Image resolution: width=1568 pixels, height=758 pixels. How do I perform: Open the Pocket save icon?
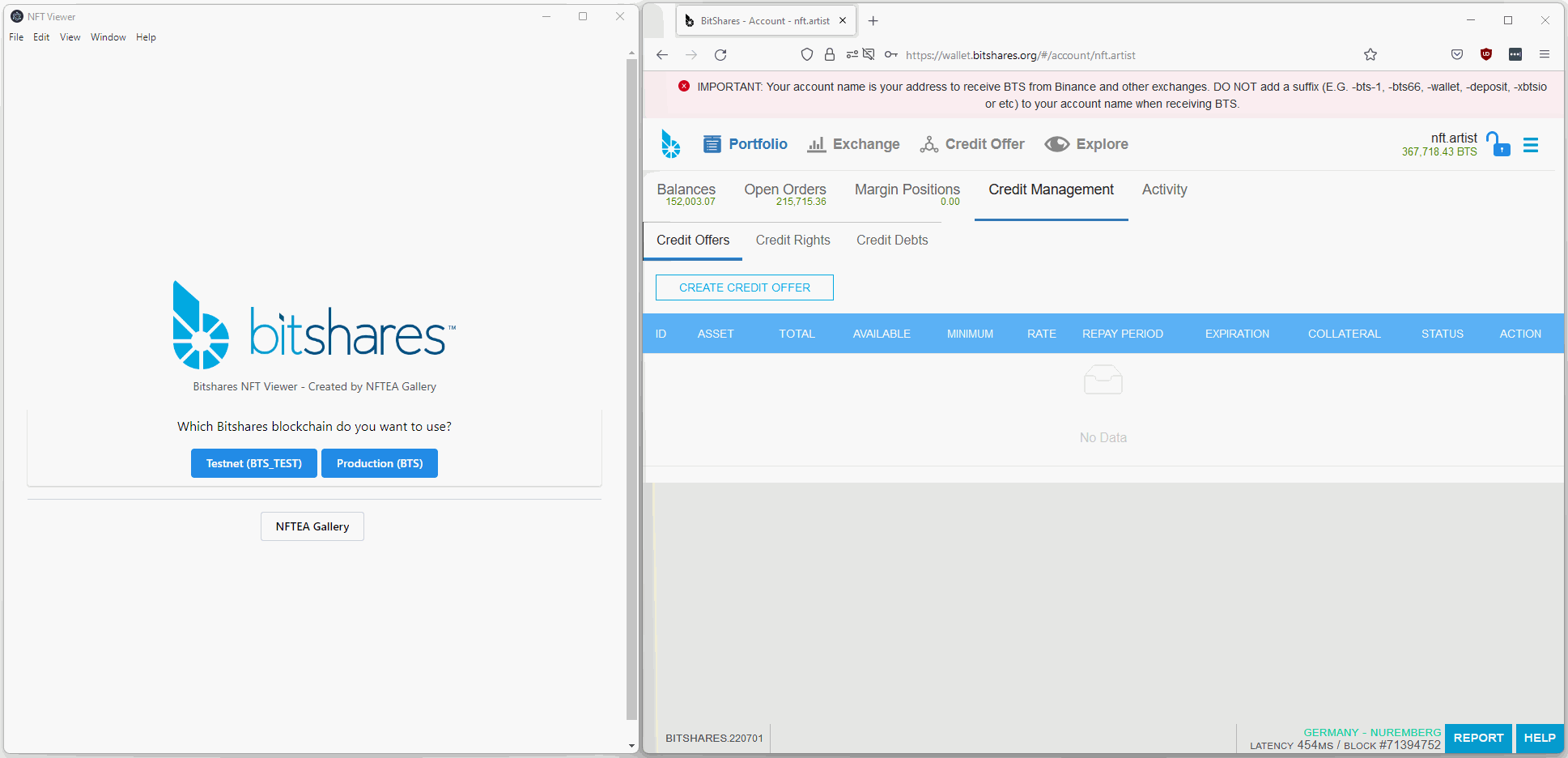click(1457, 55)
